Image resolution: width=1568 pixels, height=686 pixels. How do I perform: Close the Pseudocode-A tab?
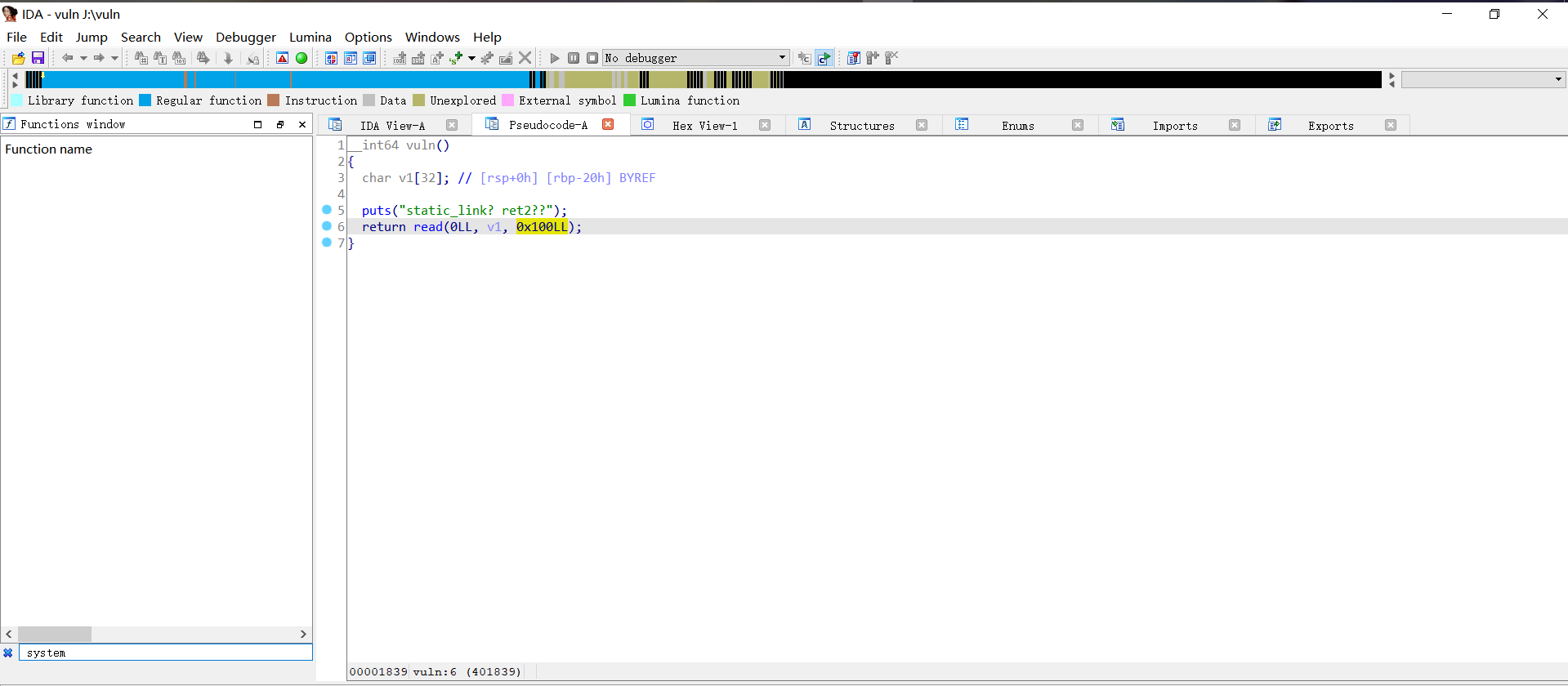(608, 124)
